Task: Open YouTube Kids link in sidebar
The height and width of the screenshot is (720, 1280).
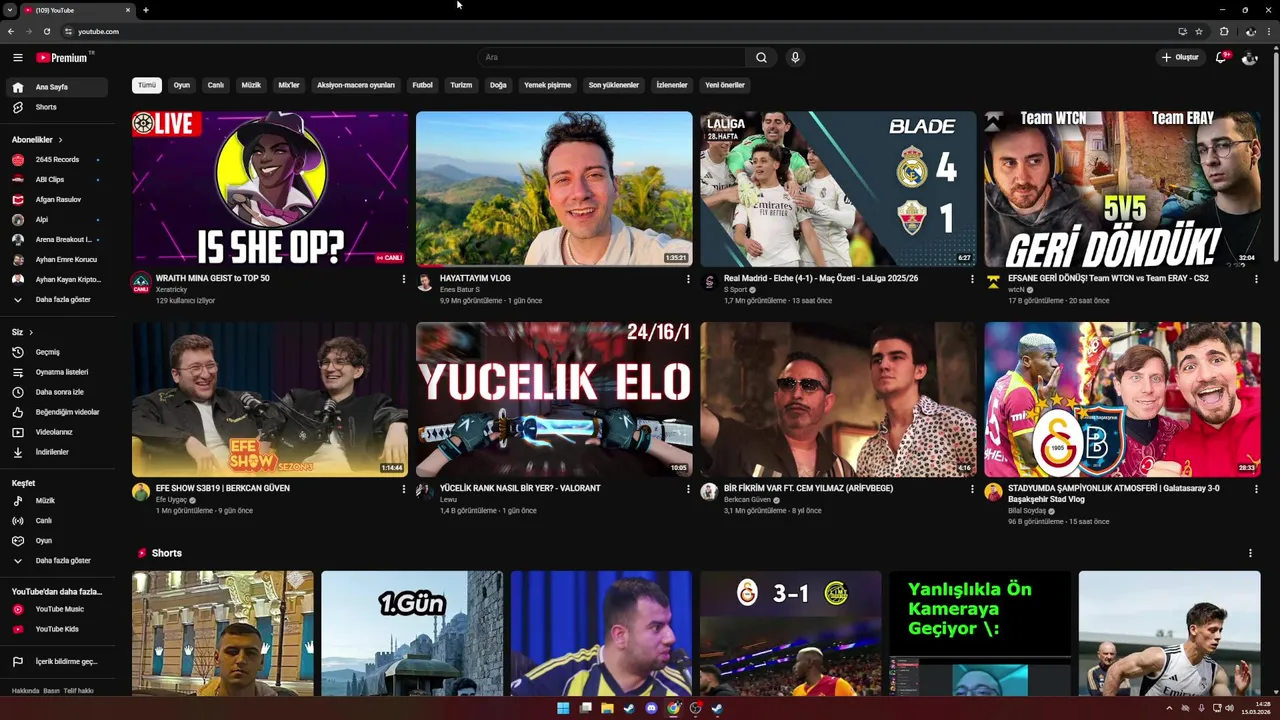Action: click(x=56, y=629)
